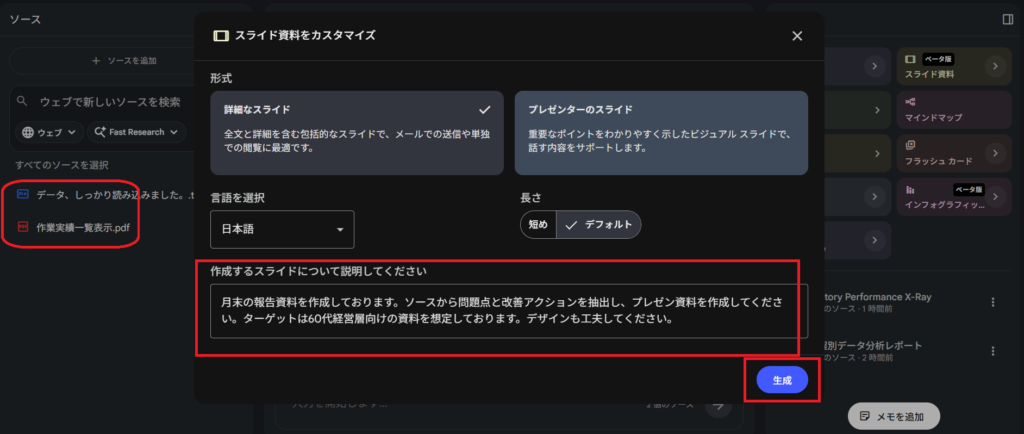
Task: Click the メモを追加 button
Action: 894,416
